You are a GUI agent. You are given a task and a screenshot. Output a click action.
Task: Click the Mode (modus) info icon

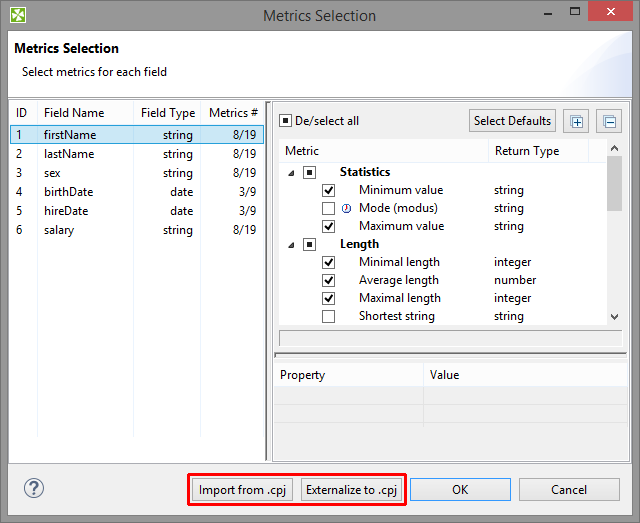348,208
